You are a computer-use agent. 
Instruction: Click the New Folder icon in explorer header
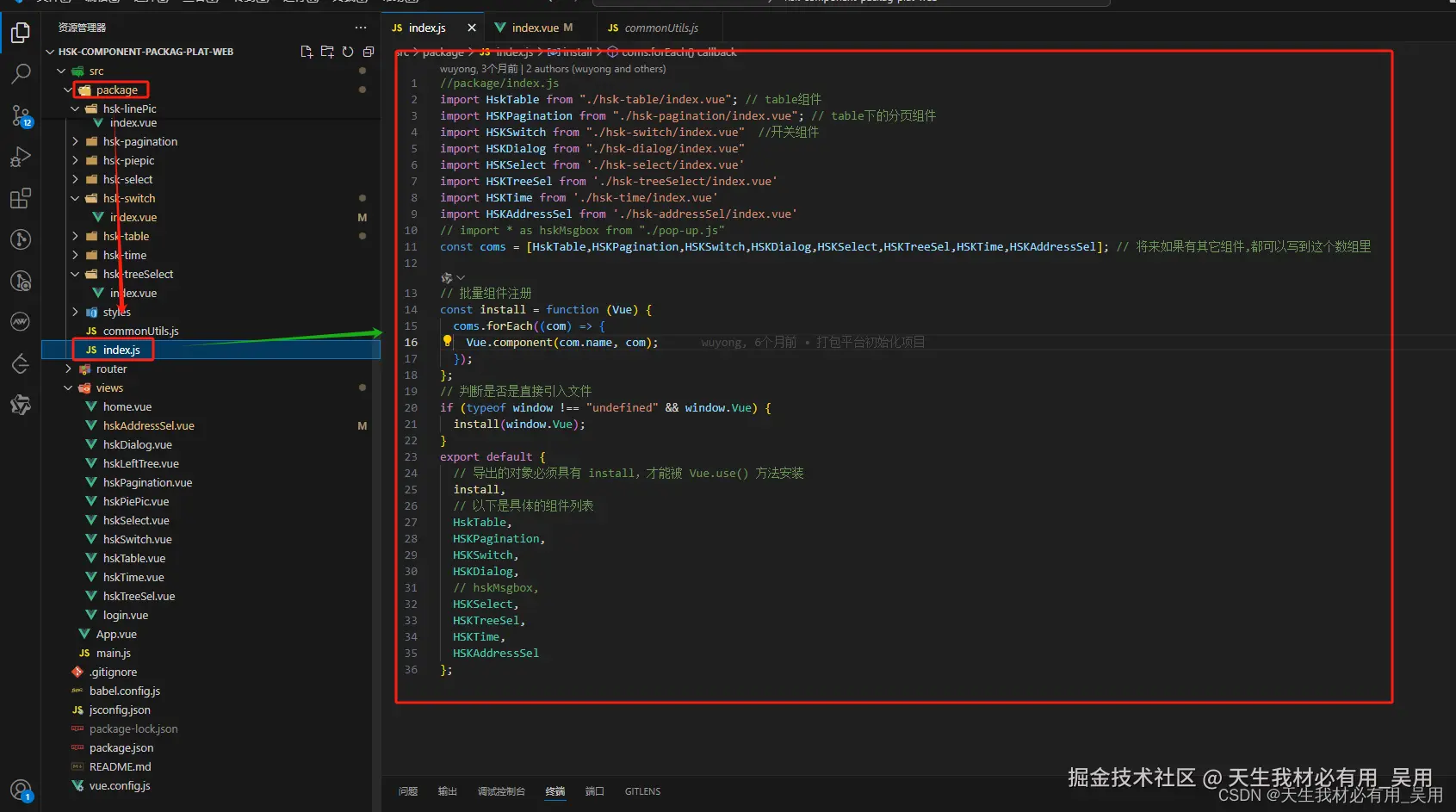coord(327,52)
